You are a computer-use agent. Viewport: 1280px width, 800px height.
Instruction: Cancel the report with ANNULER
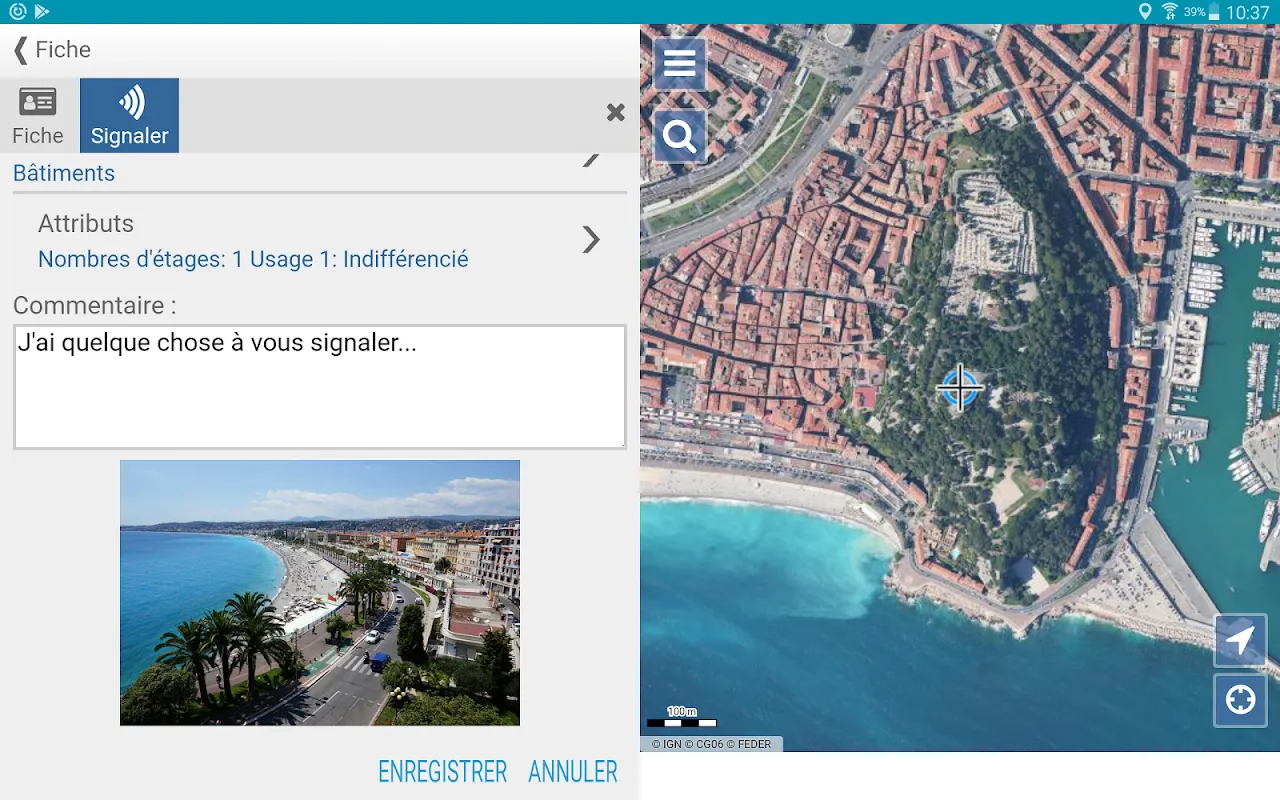tap(573, 772)
